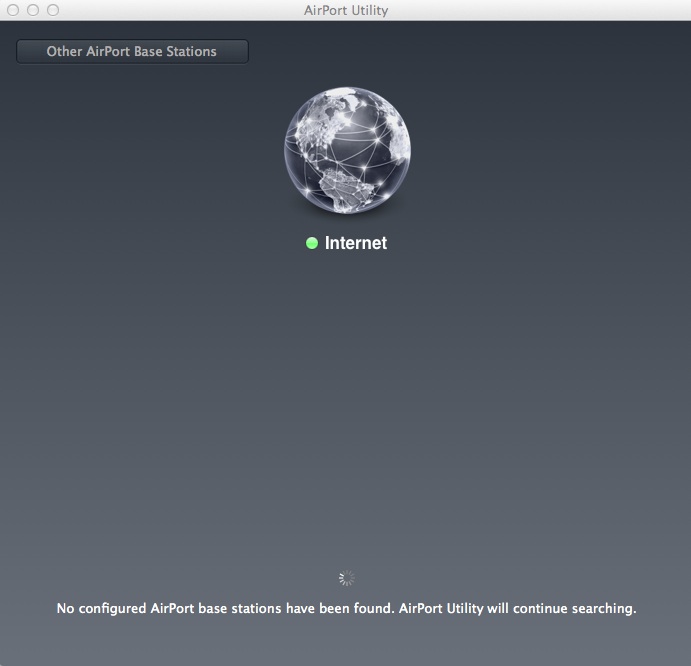
Task: Minimize the AirPort Utility window
Action: click(33, 10)
